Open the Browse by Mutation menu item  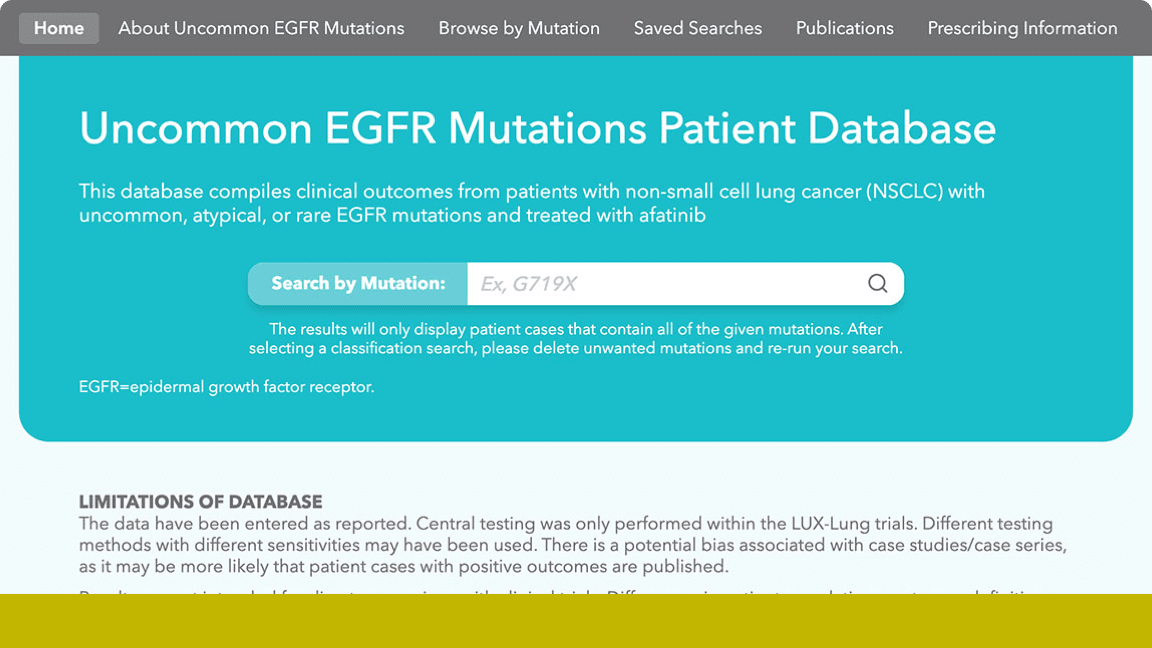(519, 28)
